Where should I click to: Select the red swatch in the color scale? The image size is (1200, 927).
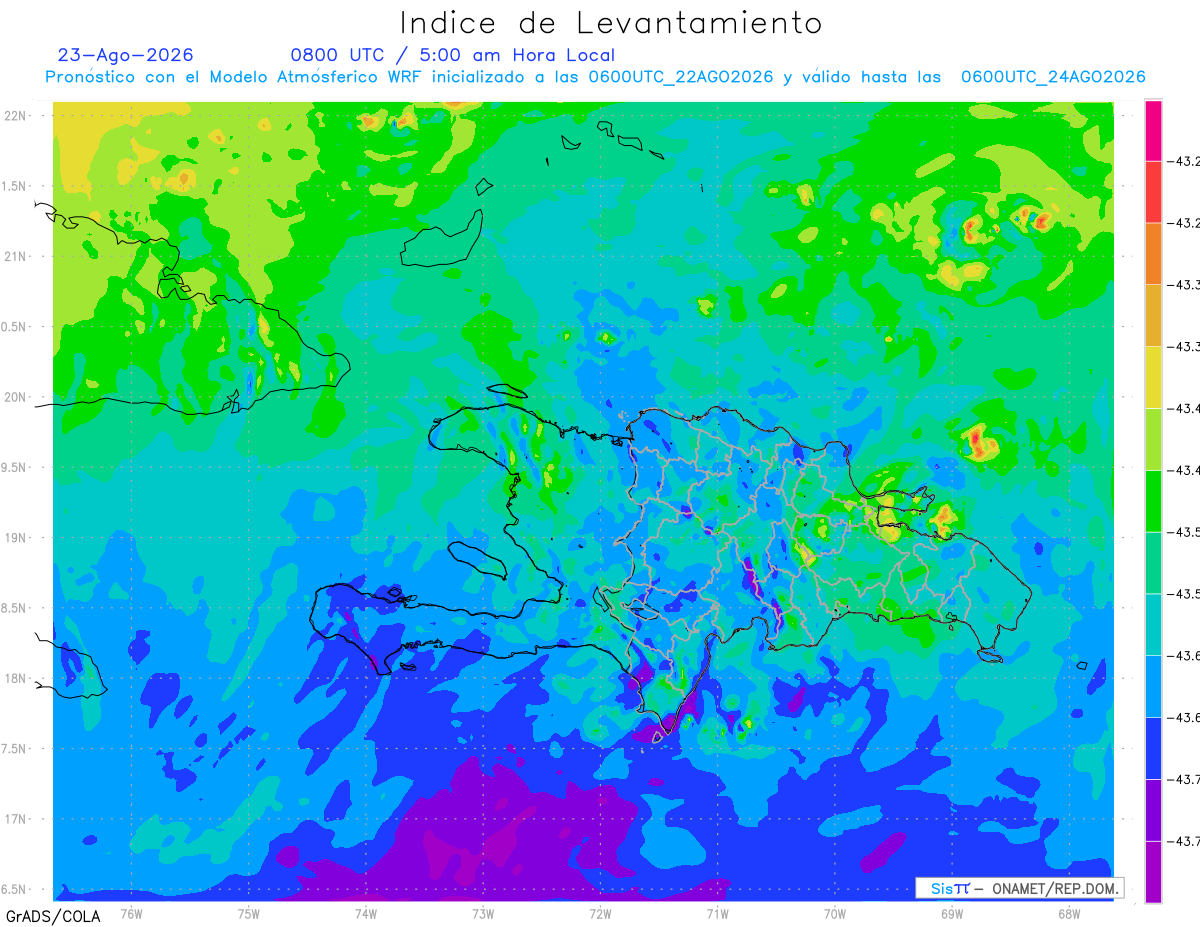coord(1153,192)
